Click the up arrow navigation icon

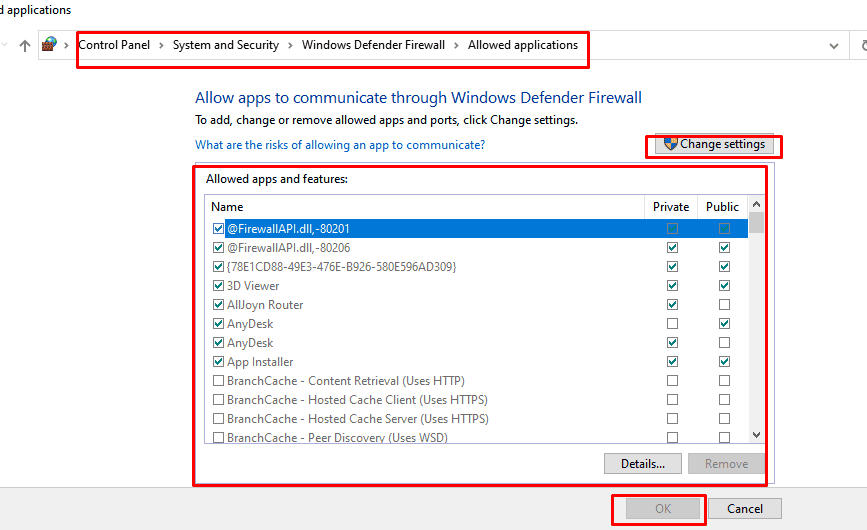point(24,45)
